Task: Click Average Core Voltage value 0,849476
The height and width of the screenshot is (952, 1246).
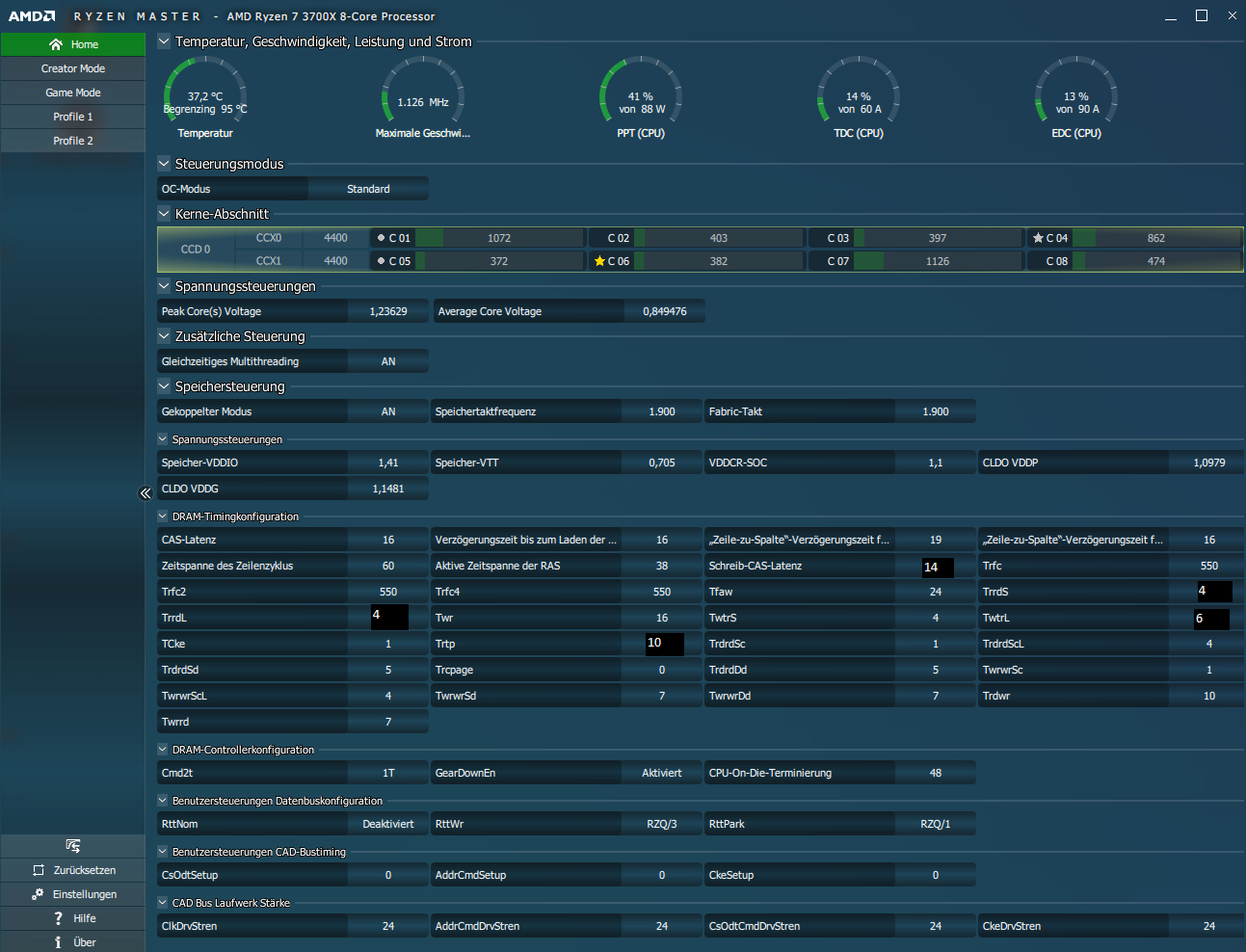Action: [x=665, y=311]
